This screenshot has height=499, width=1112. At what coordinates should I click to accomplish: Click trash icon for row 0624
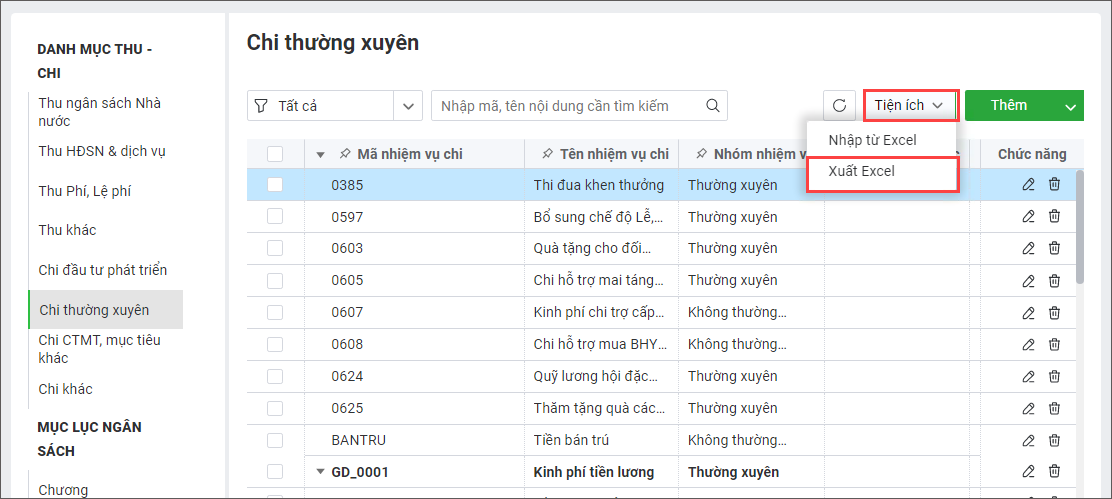(1055, 376)
